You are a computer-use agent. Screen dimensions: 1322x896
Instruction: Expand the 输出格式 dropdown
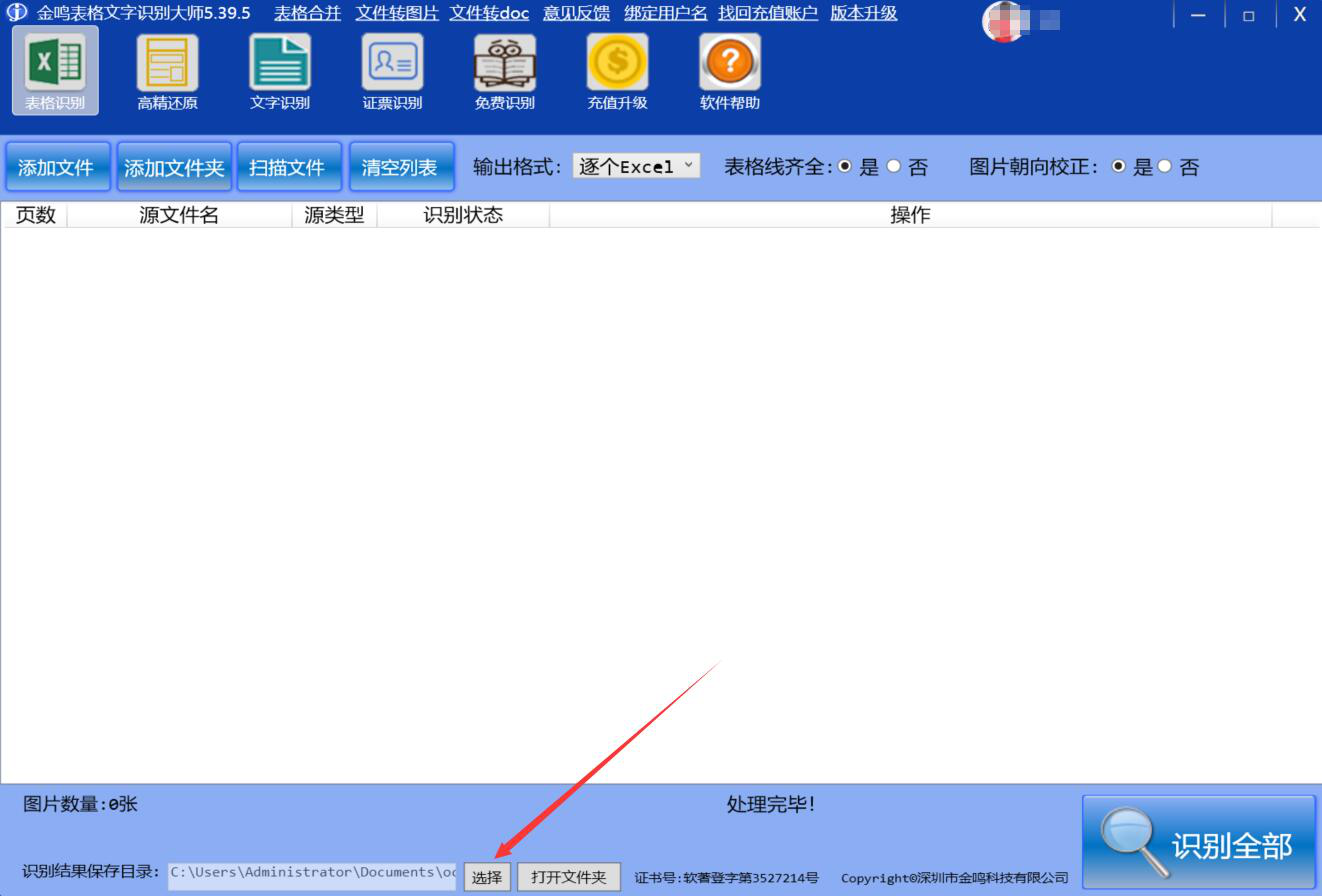pos(636,166)
